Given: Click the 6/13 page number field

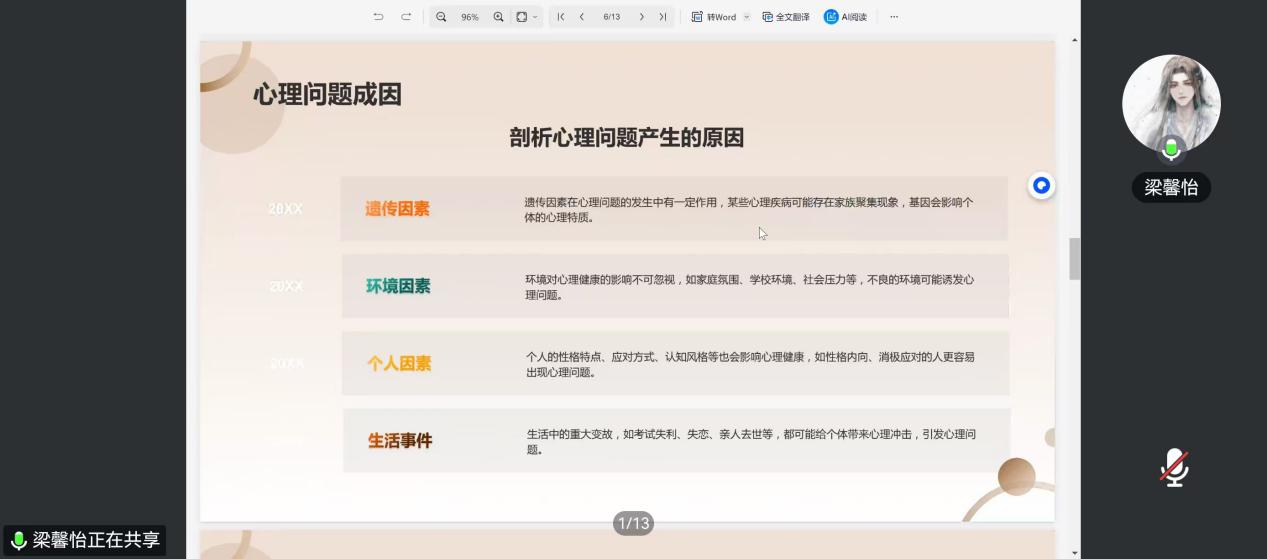Looking at the screenshot, I should (611, 17).
